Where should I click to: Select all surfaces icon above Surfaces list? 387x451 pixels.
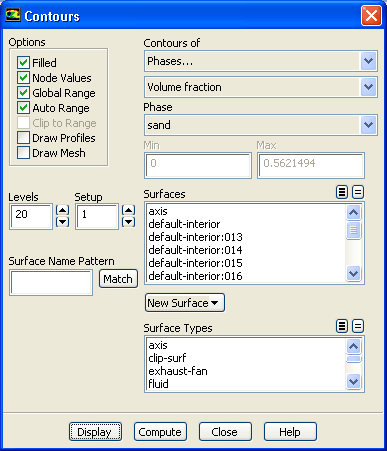point(342,192)
